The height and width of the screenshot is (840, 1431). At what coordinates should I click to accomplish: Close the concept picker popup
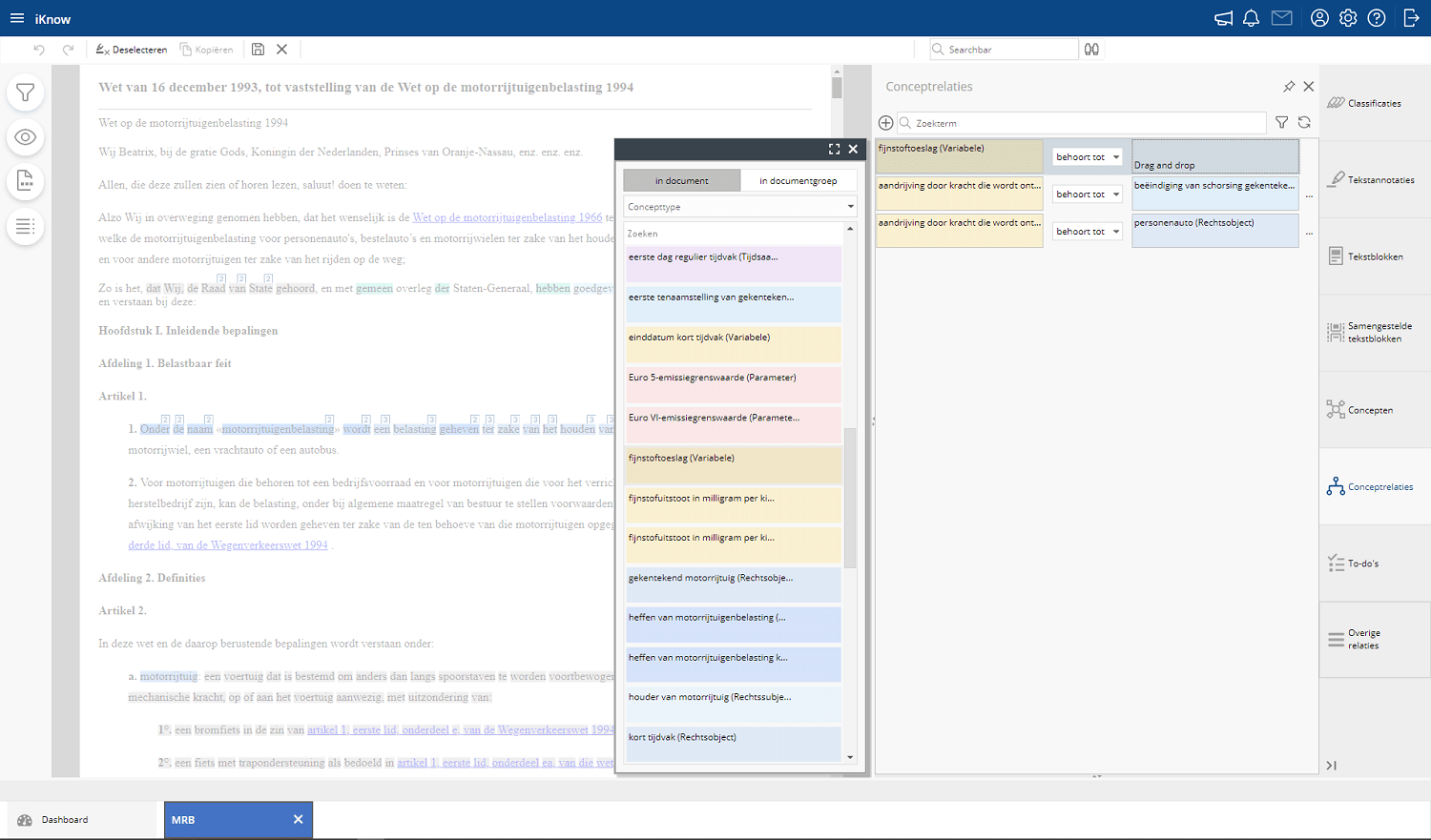pyautogui.click(x=854, y=149)
